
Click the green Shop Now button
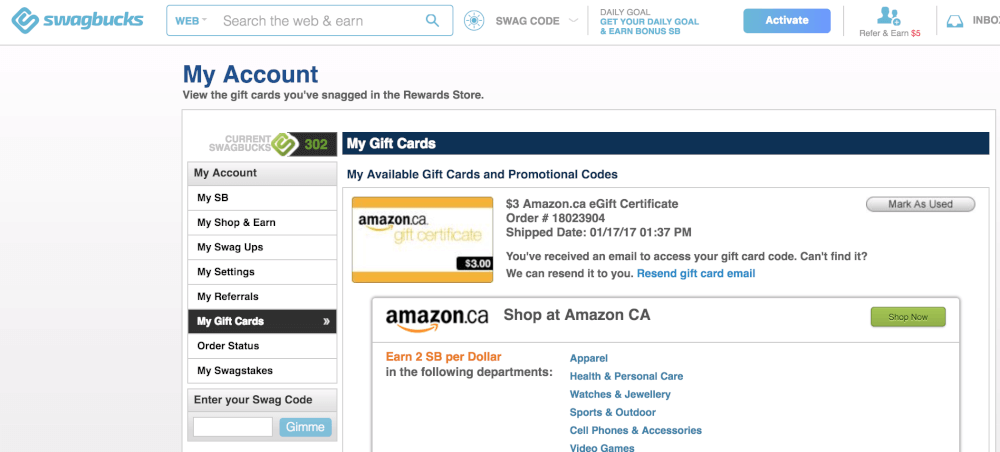click(908, 317)
